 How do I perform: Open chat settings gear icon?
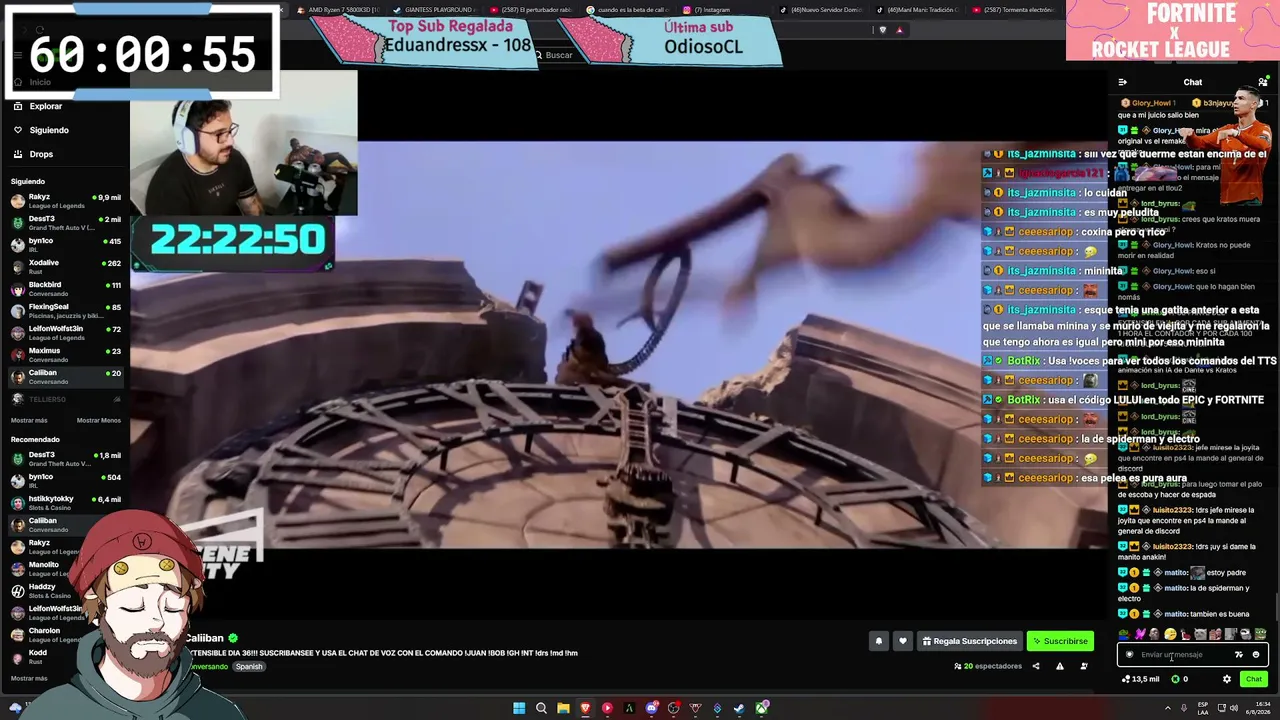pos(1227,679)
